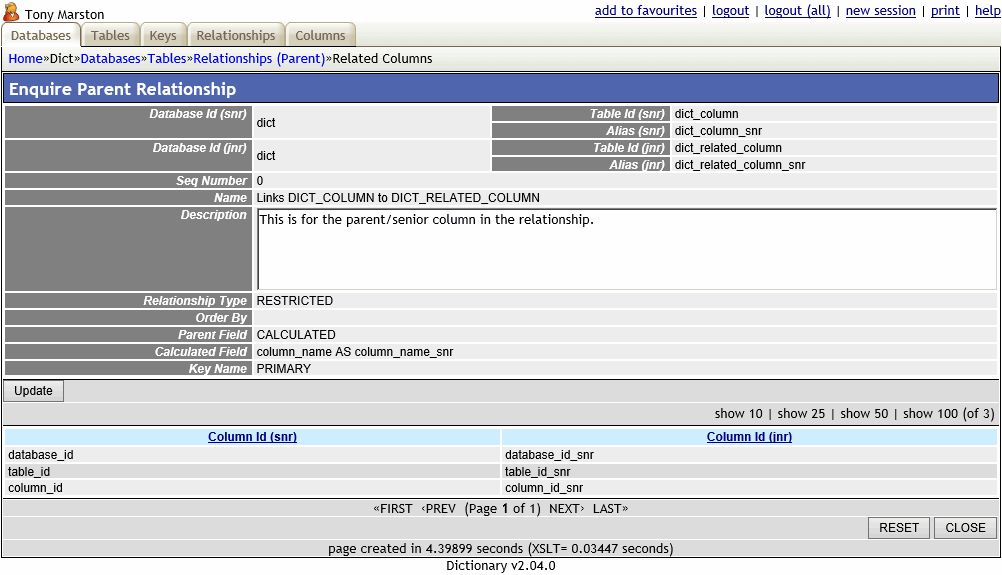
Task: Open Databases breadcrumb link
Action: point(110,59)
